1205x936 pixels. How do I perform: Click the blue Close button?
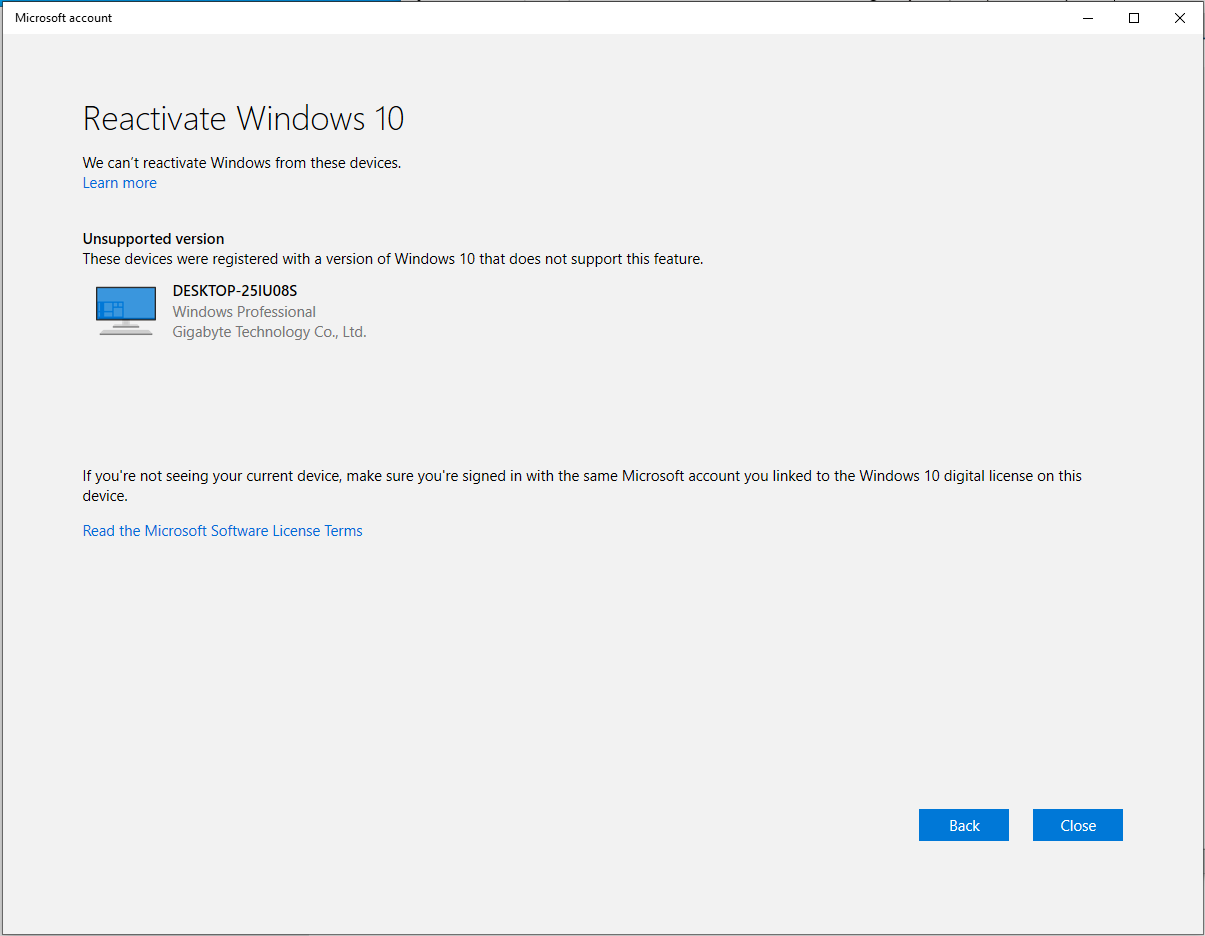1078,825
